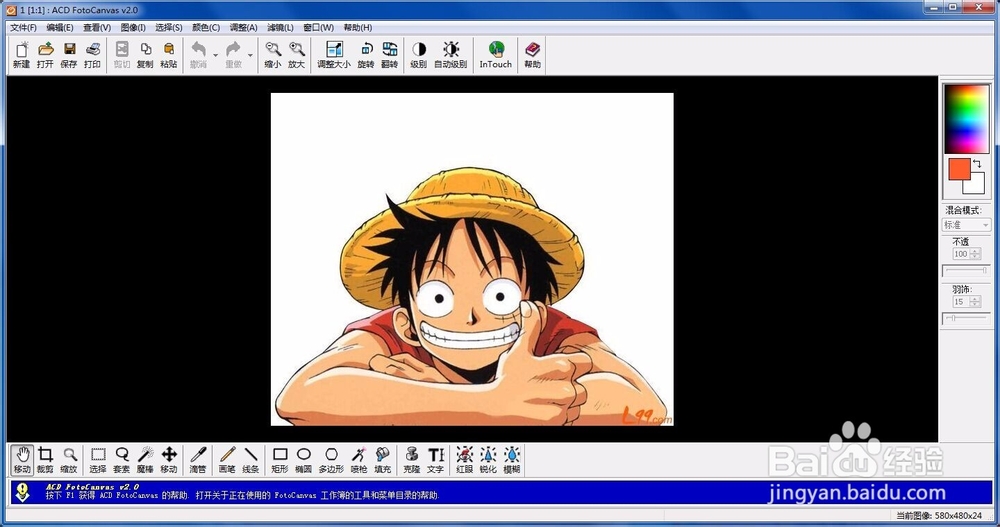Viewport: 1000px width, 527px height.
Task: Pick a color from the spectrum palette
Action: pos(966,119)
